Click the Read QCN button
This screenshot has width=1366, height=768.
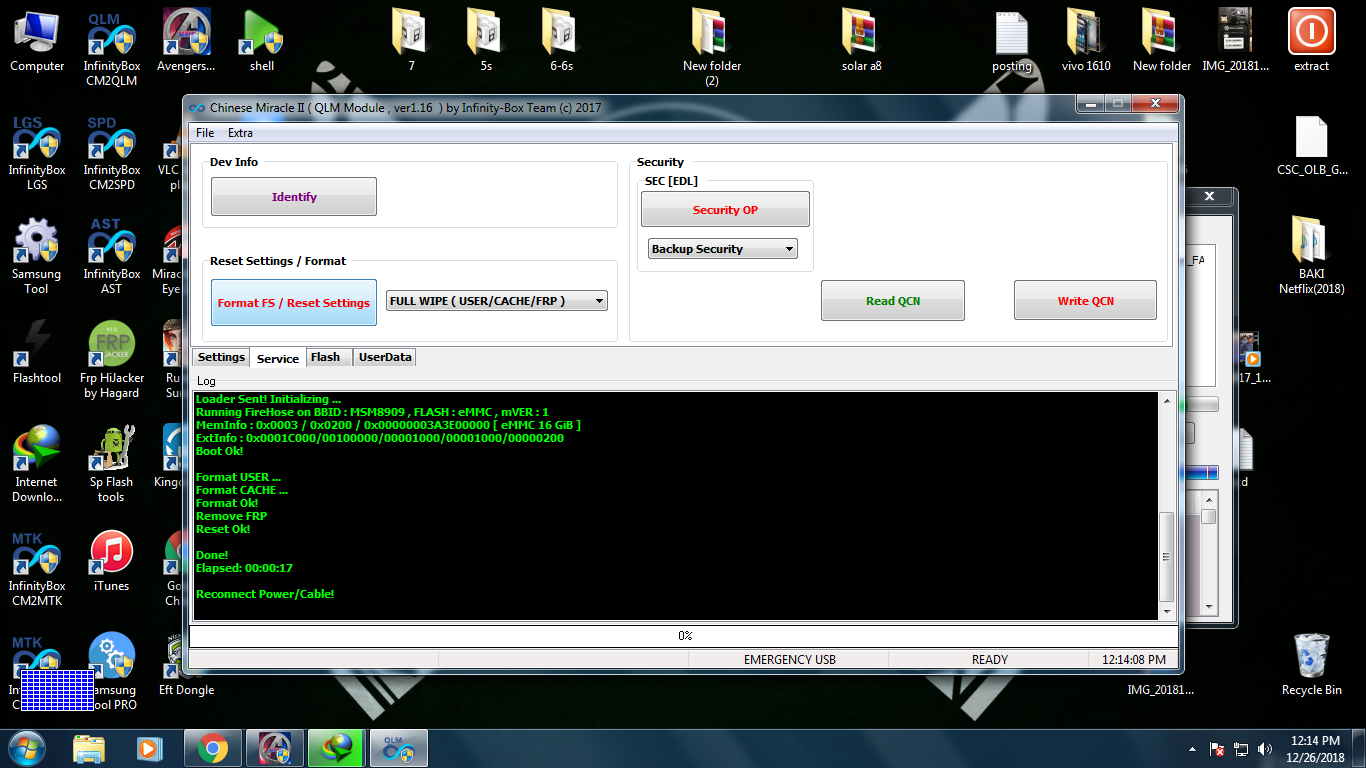pos(893,301)
